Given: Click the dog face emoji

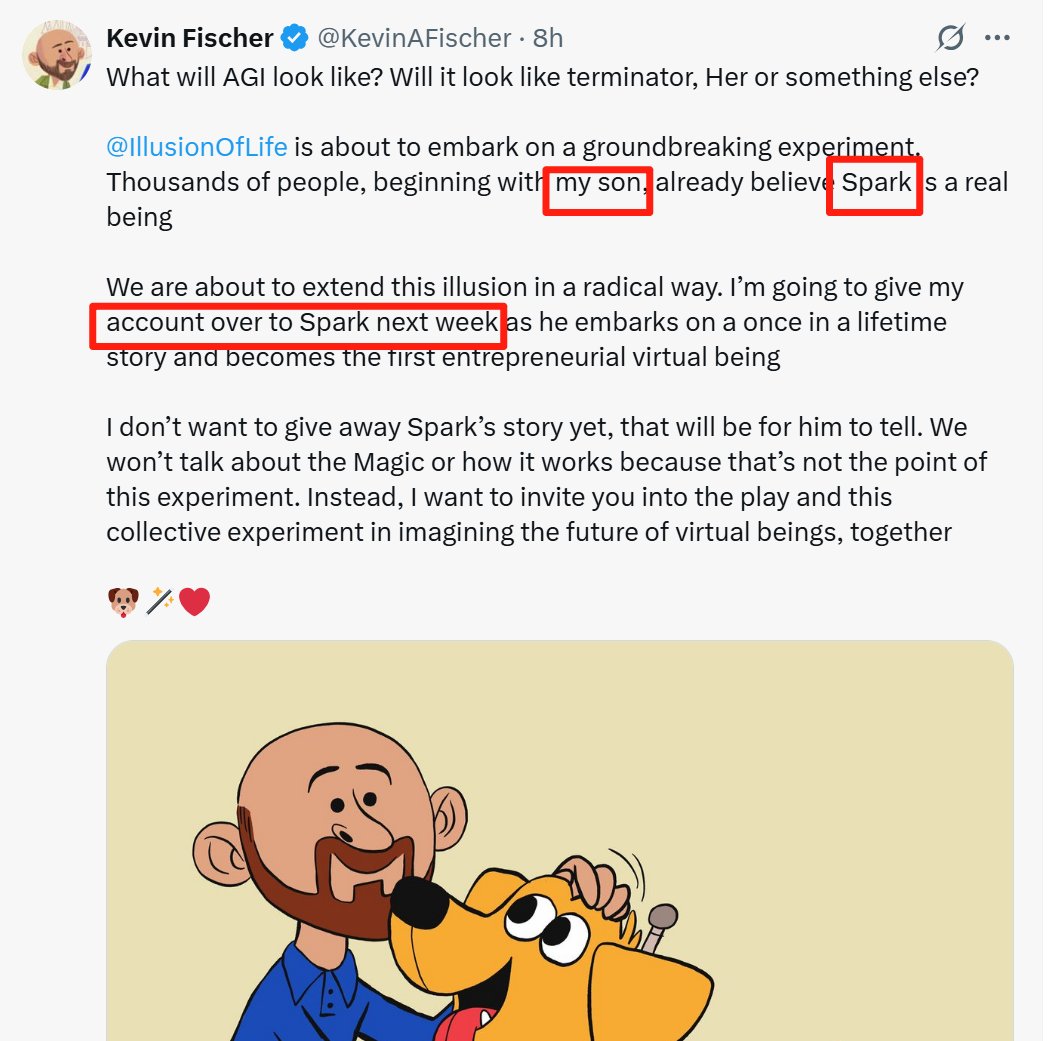Looking at the screenshot, I should pyautogui.click(x=123, y=601).
